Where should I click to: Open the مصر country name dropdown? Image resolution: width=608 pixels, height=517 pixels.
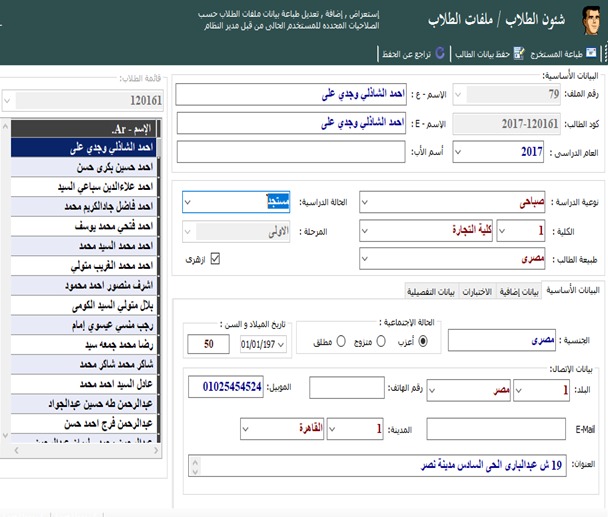[x=432, y=391]
